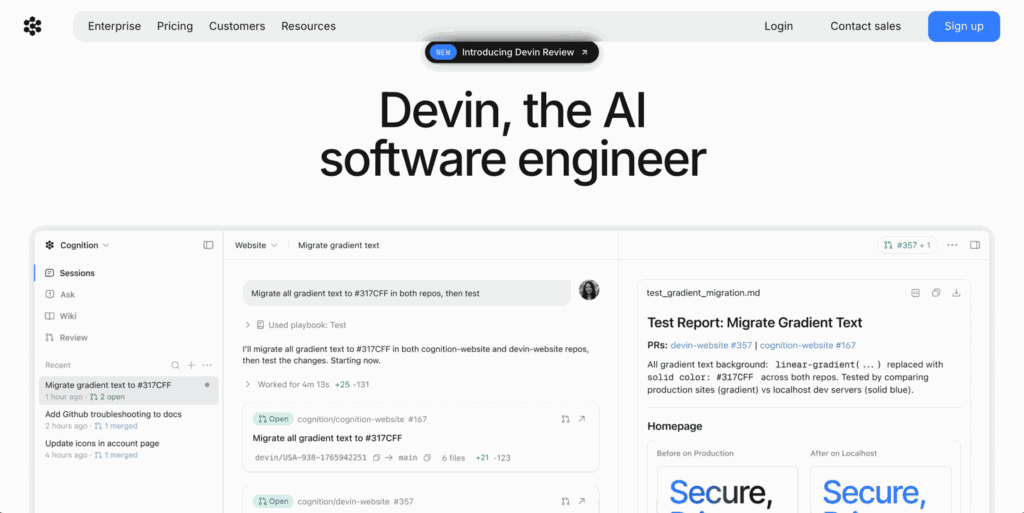Open the cognition-website #167 PR link

coord(808,345)
